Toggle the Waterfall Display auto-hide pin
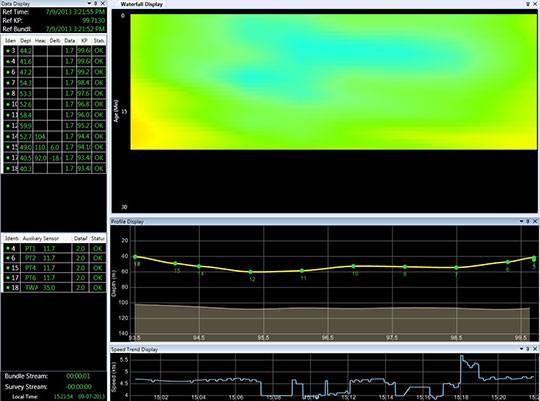This screenshot has height=401, width=540. click(528, 4)
